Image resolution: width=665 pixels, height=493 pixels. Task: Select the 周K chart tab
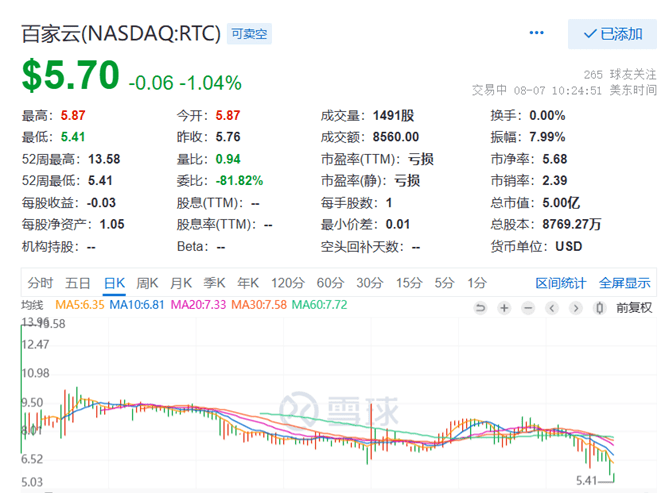point(147,283)
